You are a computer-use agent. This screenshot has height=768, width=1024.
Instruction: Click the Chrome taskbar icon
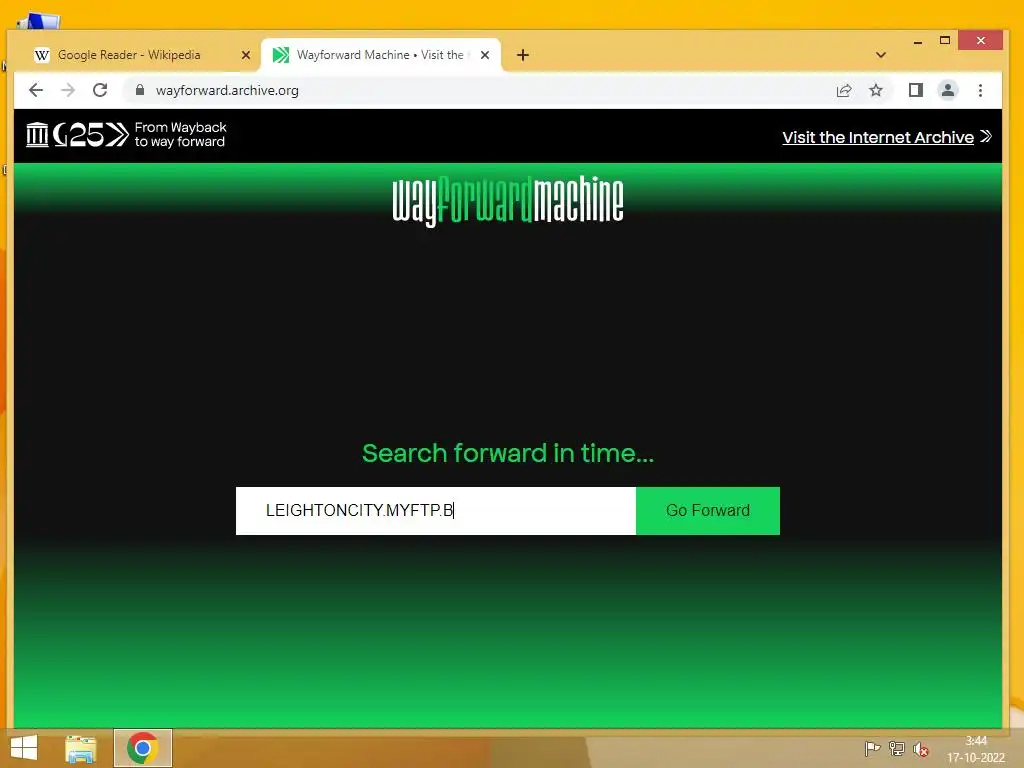coord(142,748)
